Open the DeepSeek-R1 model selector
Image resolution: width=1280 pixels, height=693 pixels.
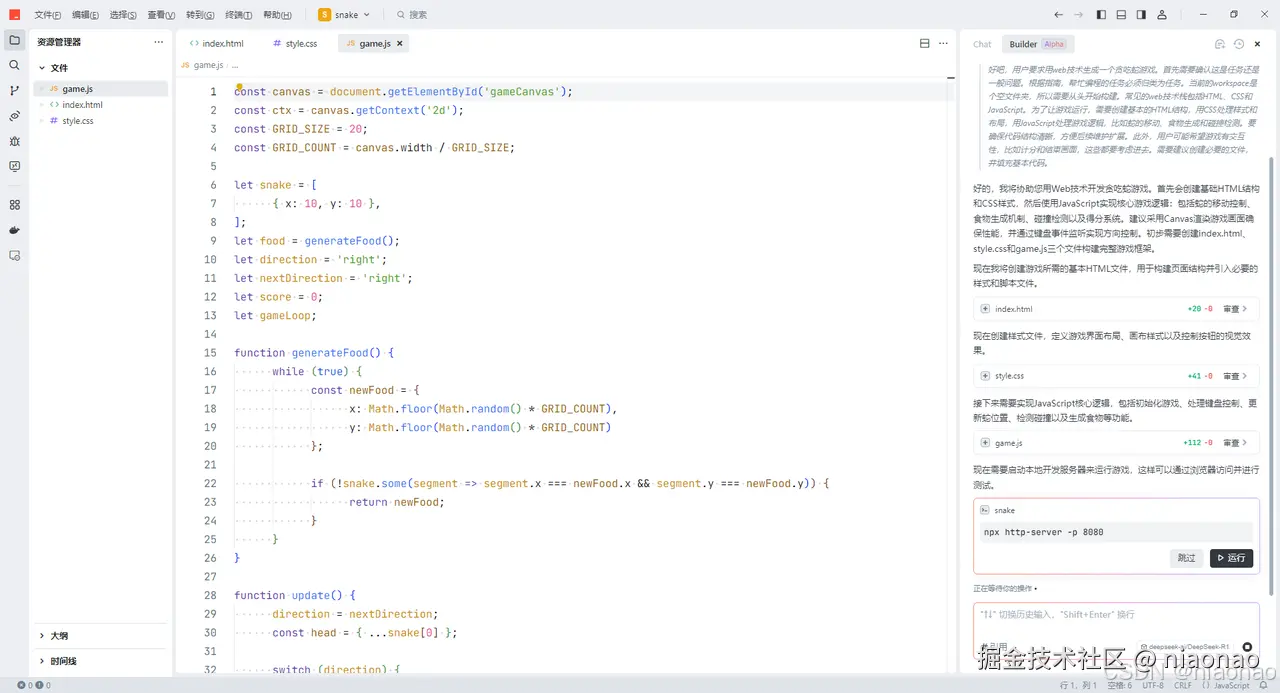1185,647
